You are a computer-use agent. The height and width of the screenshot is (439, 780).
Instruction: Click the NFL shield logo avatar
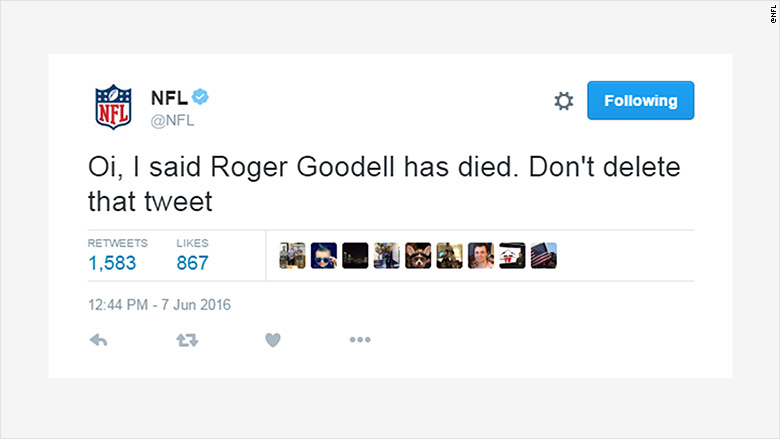(x=112, y=106)
